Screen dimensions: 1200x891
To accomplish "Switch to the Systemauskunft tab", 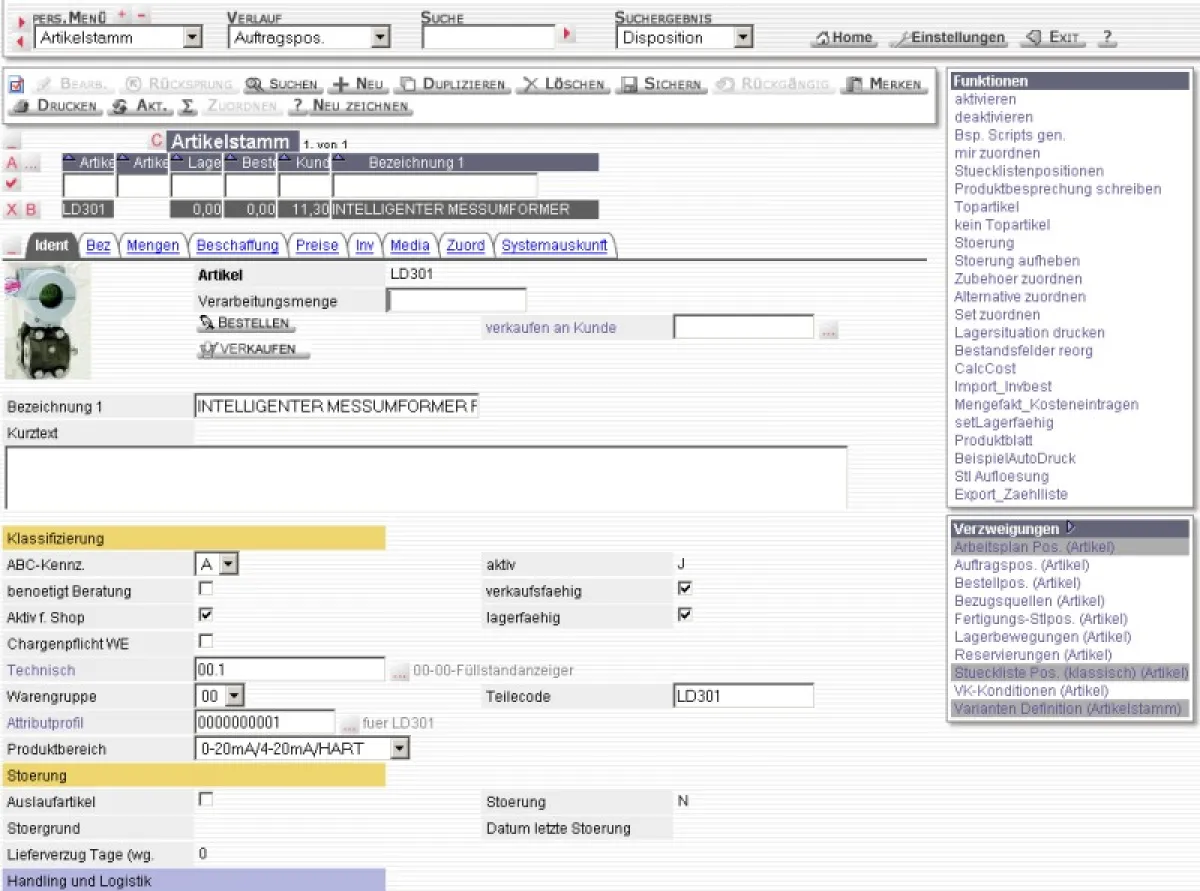I will 555,246.
